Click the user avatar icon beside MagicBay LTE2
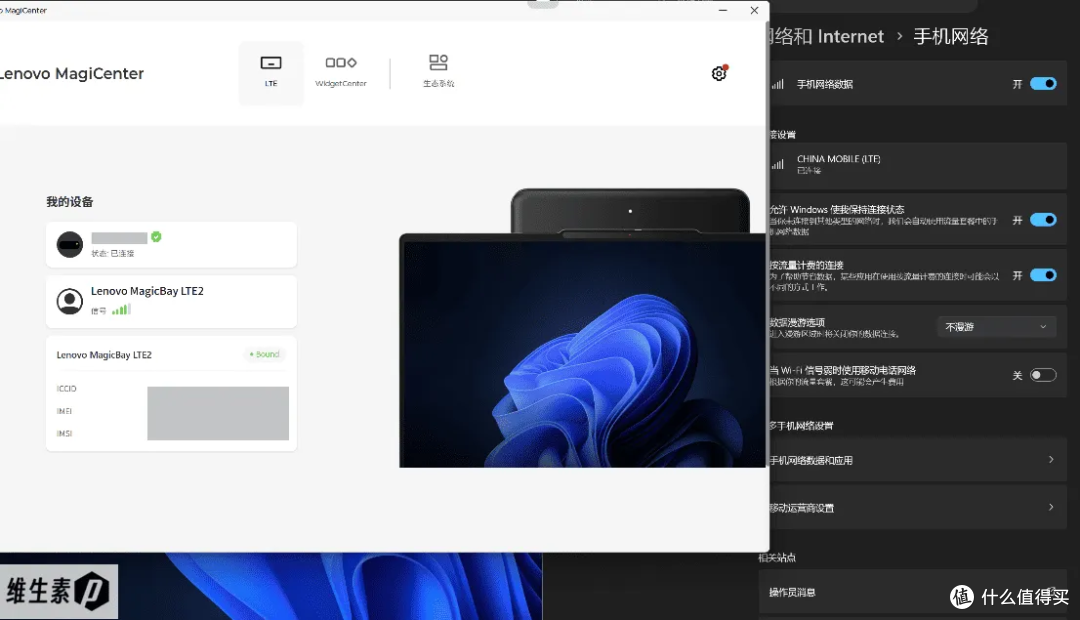Viewport: 1080px width, 620px height. click(x=70, y=301)
